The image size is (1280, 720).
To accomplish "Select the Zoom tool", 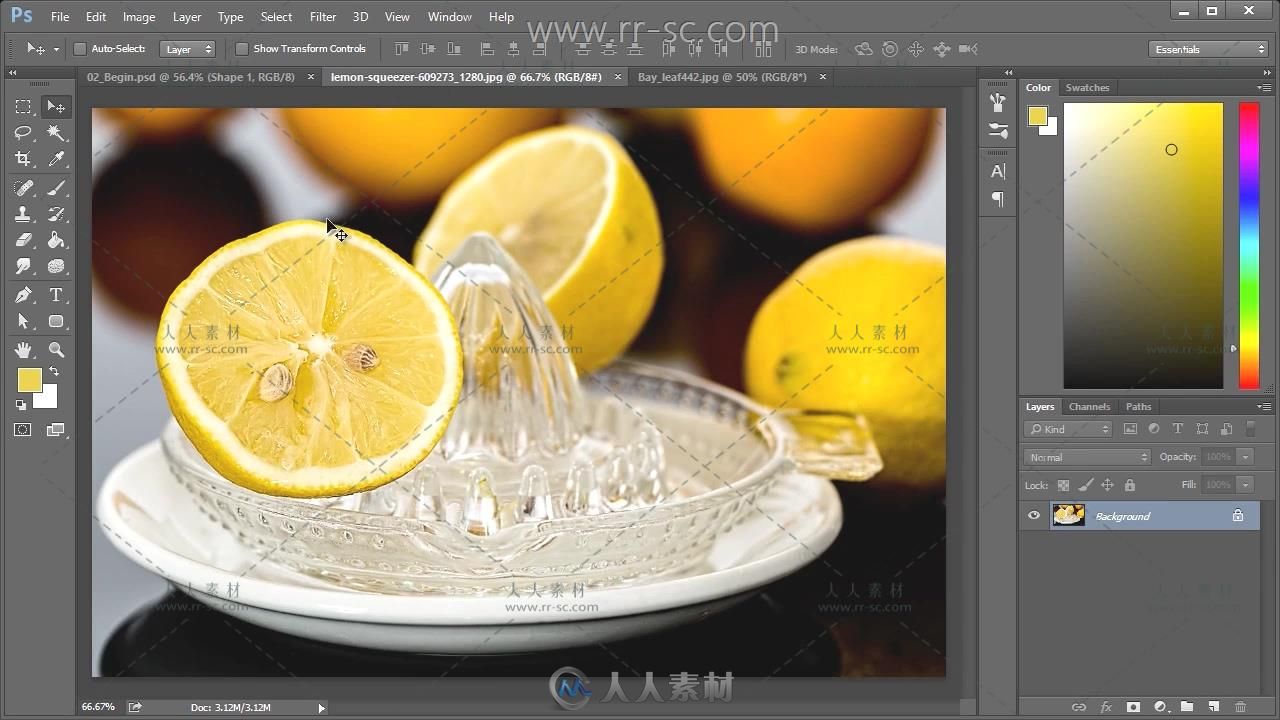I will [x=56, y=349].
